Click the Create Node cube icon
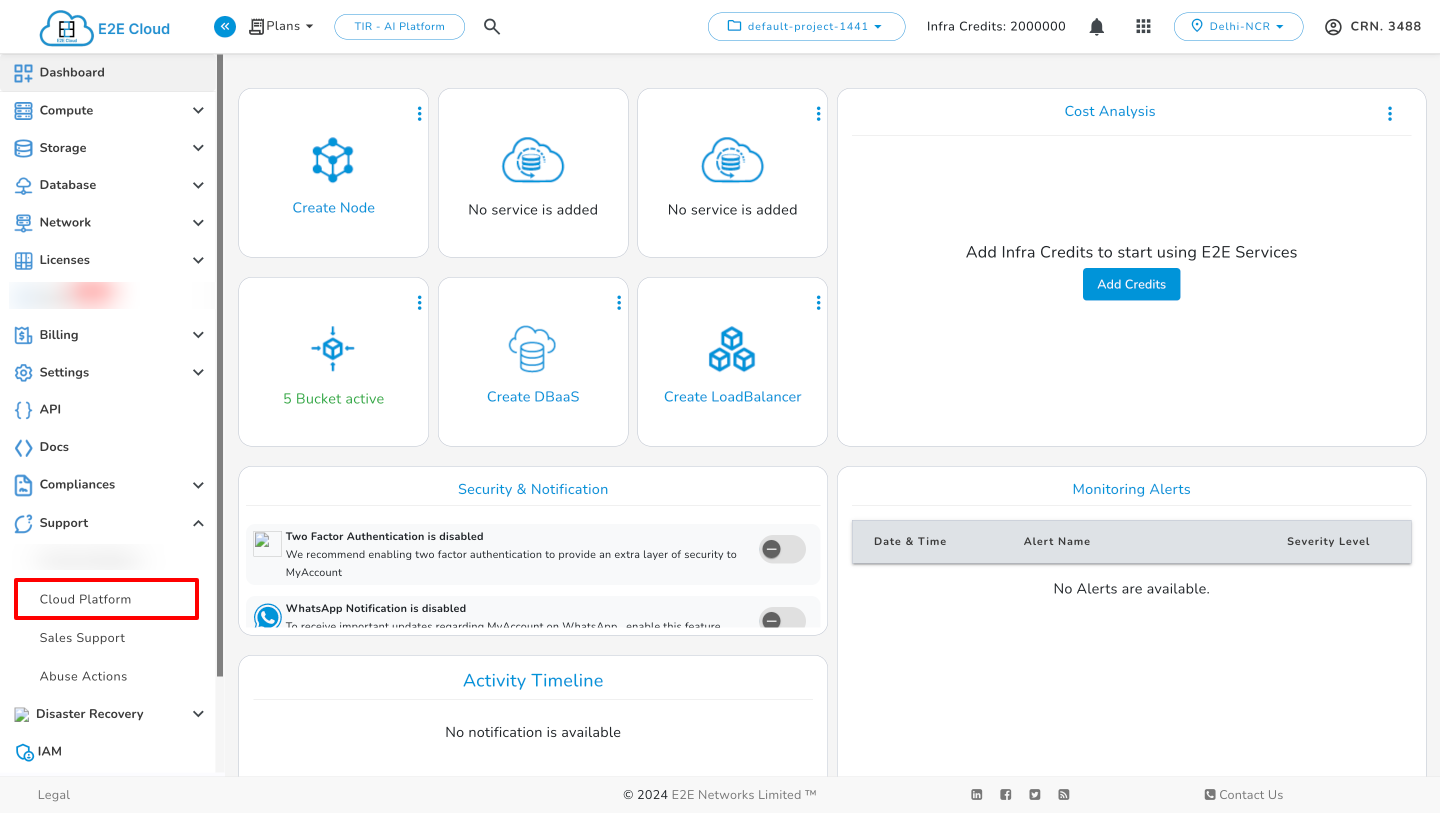 tap(333, 160)
